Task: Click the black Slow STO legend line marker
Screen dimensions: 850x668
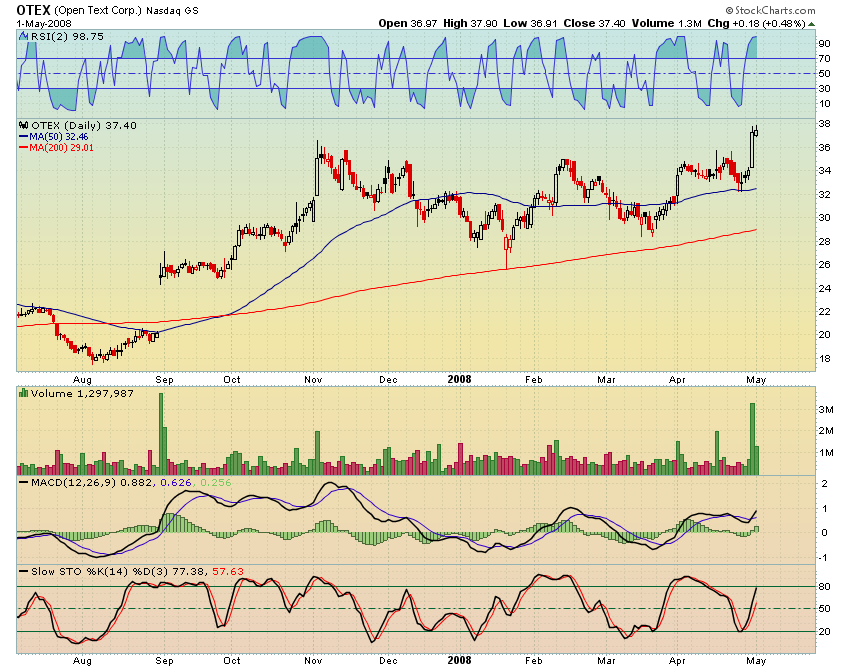Action: tap(23, 571)
